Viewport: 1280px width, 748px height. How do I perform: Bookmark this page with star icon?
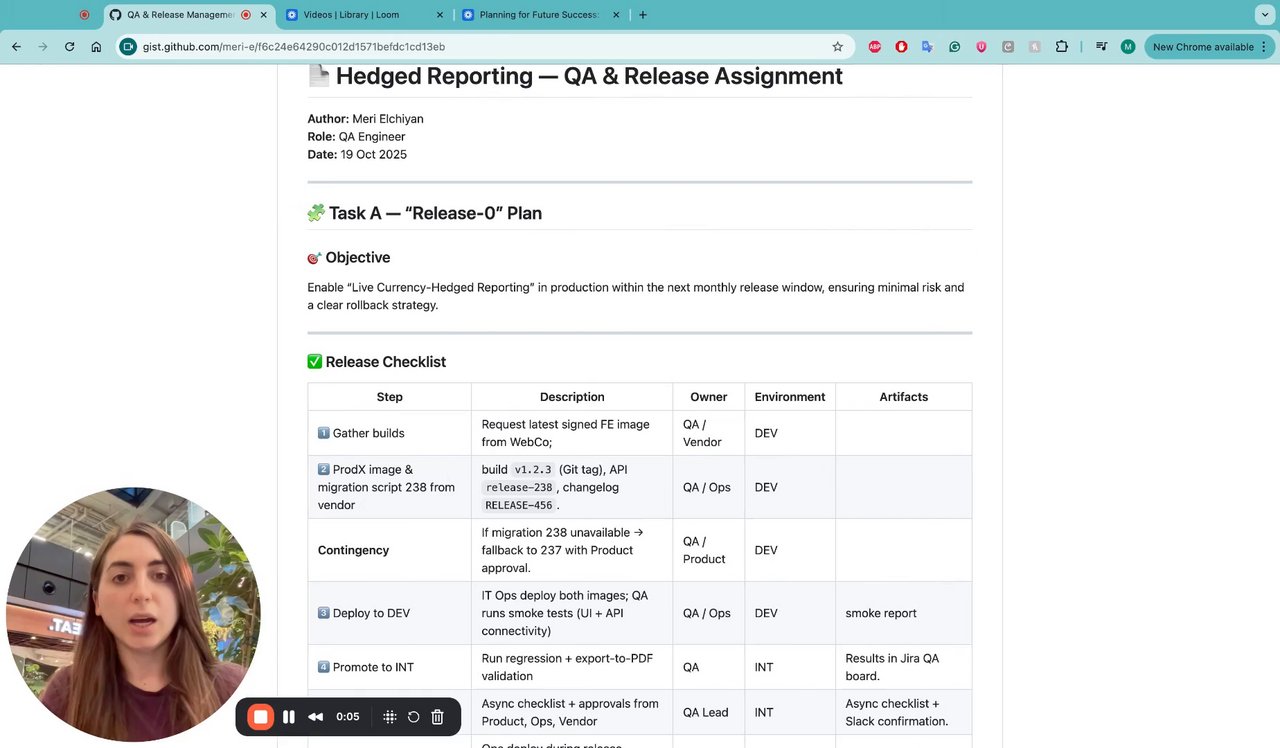point(838,47)
